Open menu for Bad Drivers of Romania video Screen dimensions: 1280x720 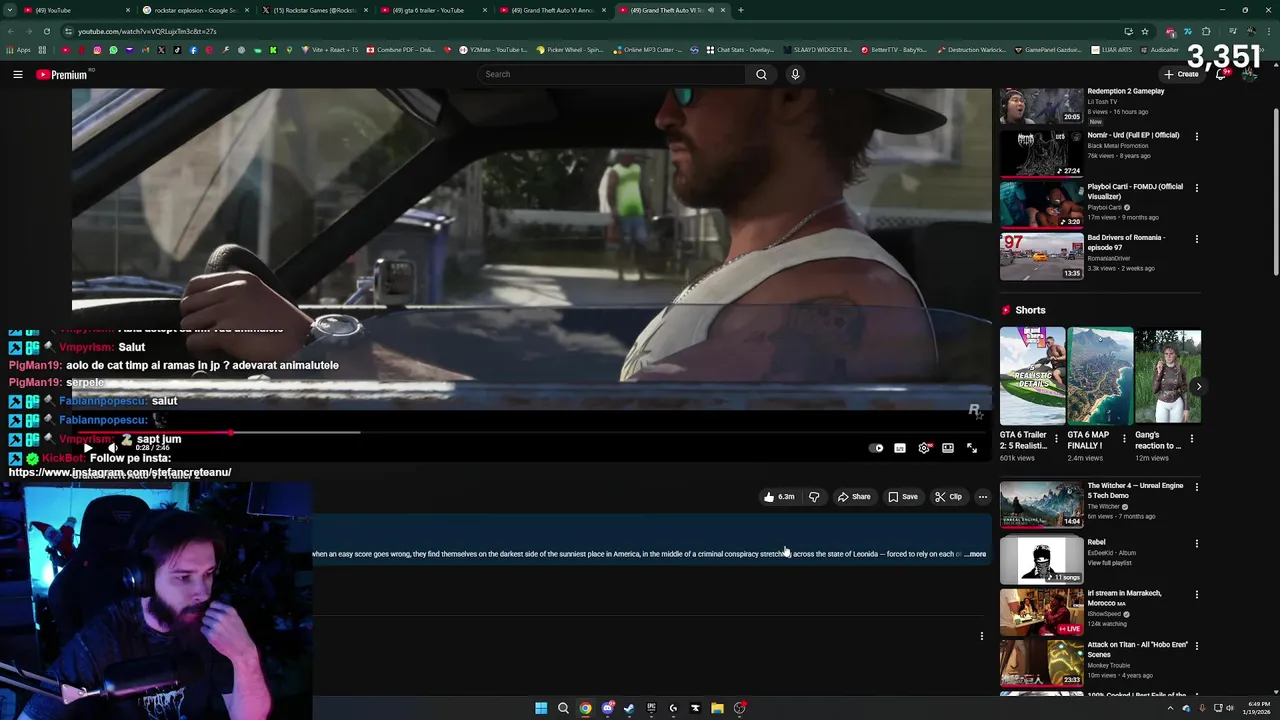[x=1197, y=239]
